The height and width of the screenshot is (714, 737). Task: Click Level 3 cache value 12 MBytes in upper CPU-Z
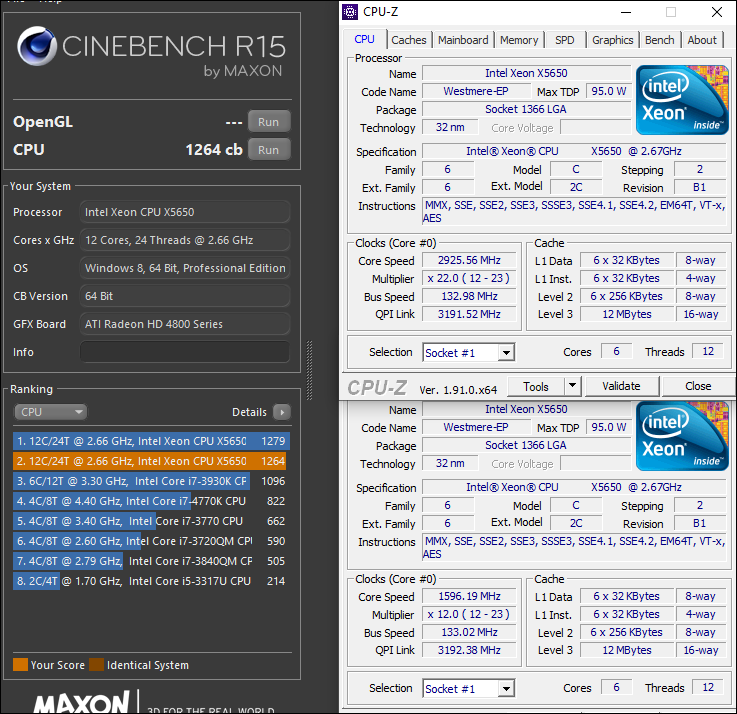pos(627,314)
